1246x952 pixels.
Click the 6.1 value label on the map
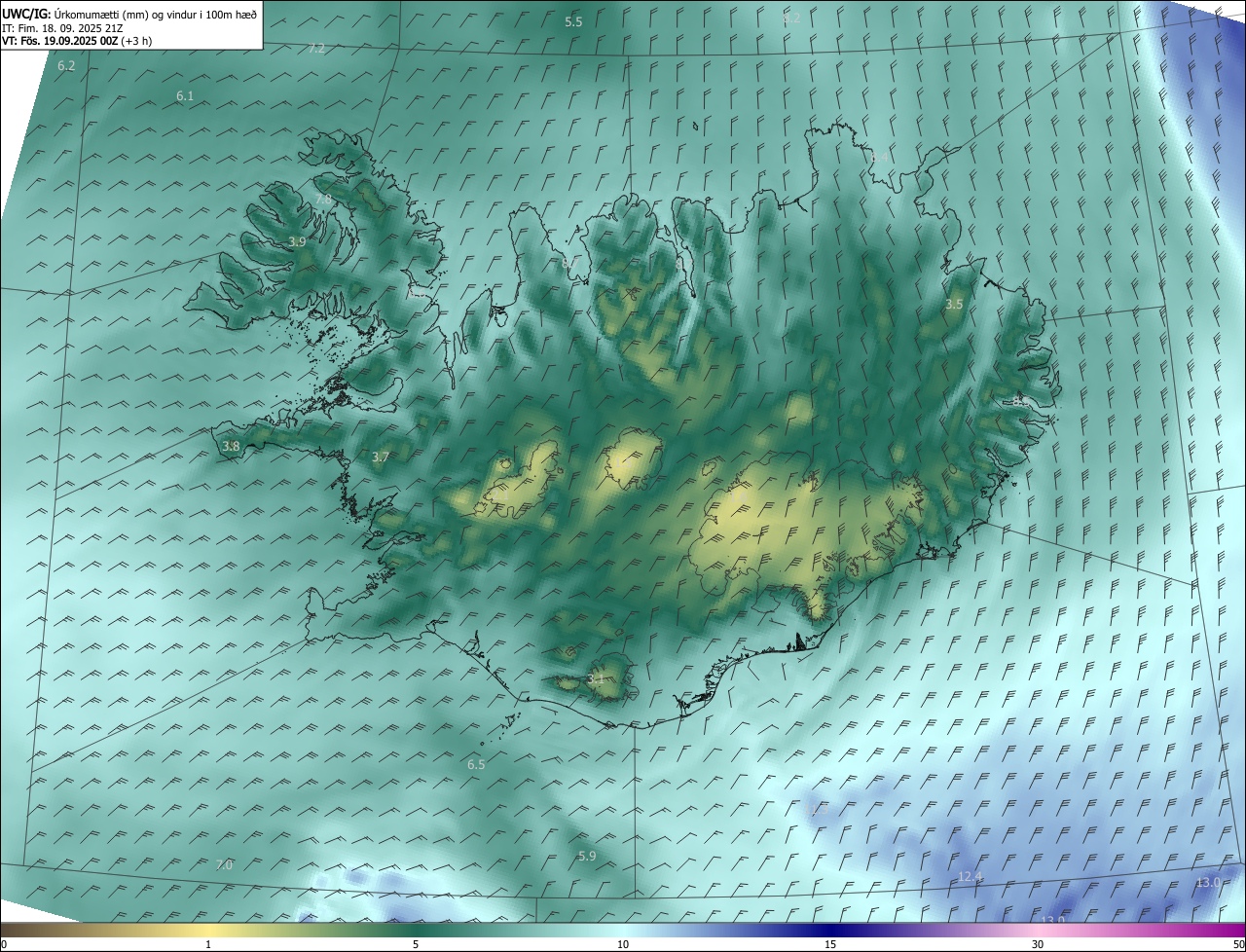[185, 95]
